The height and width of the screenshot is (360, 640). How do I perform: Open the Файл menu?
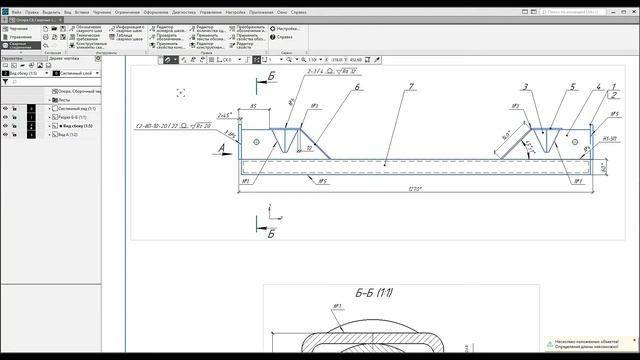click(x=17, y=12)
